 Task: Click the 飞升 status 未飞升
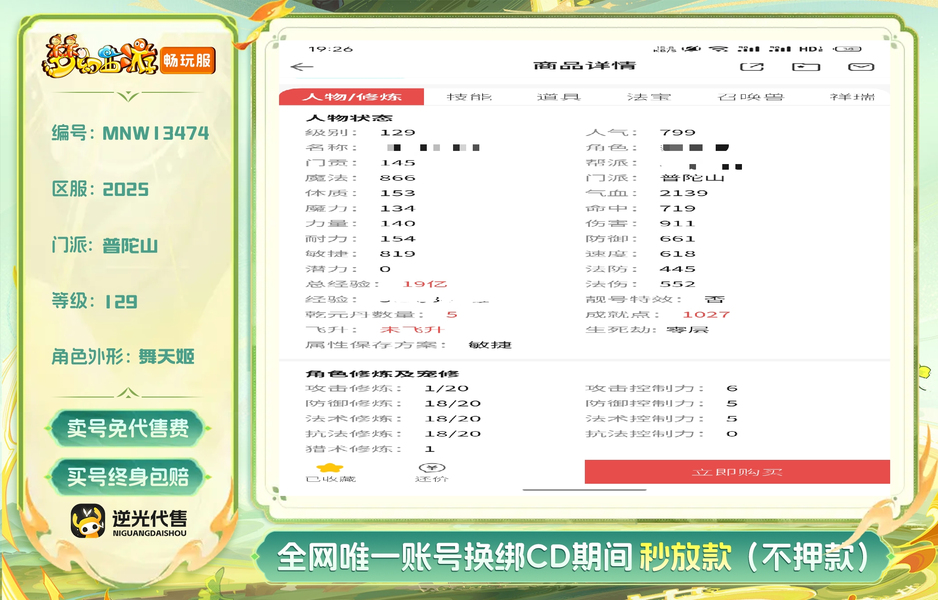click(x=413, y=330)
